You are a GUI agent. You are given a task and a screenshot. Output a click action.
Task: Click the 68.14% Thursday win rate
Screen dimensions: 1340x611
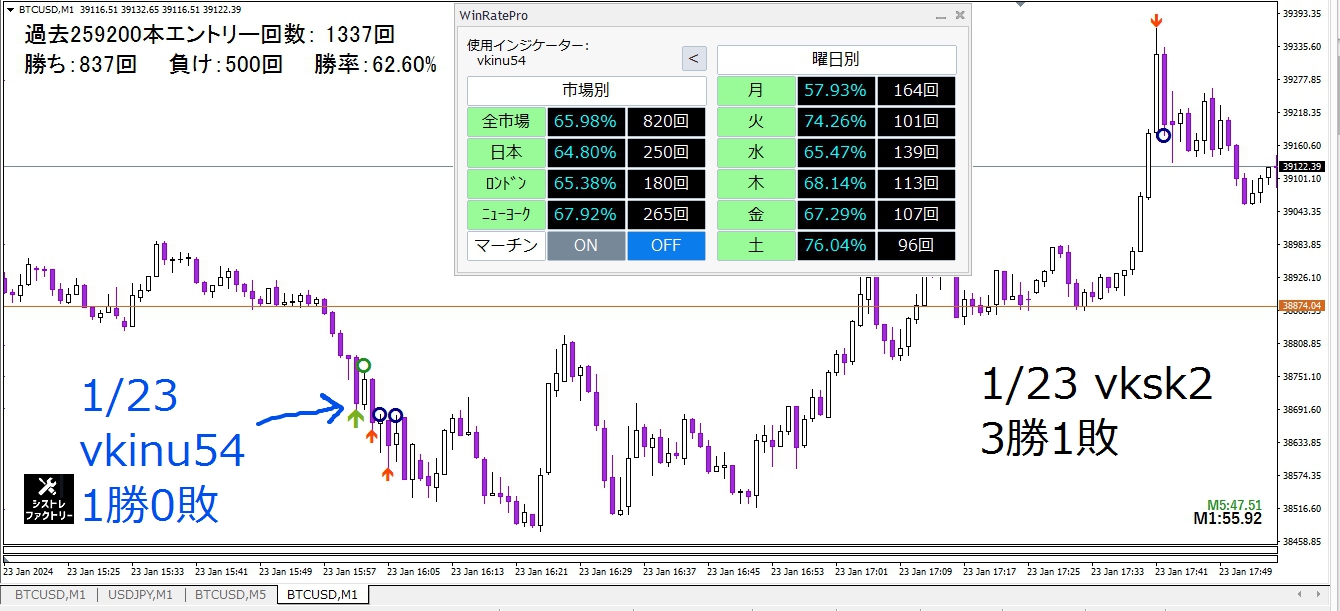point(836,184)
